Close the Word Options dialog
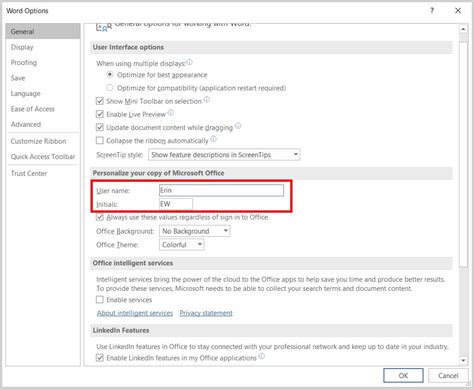 (x=458, y=11)
